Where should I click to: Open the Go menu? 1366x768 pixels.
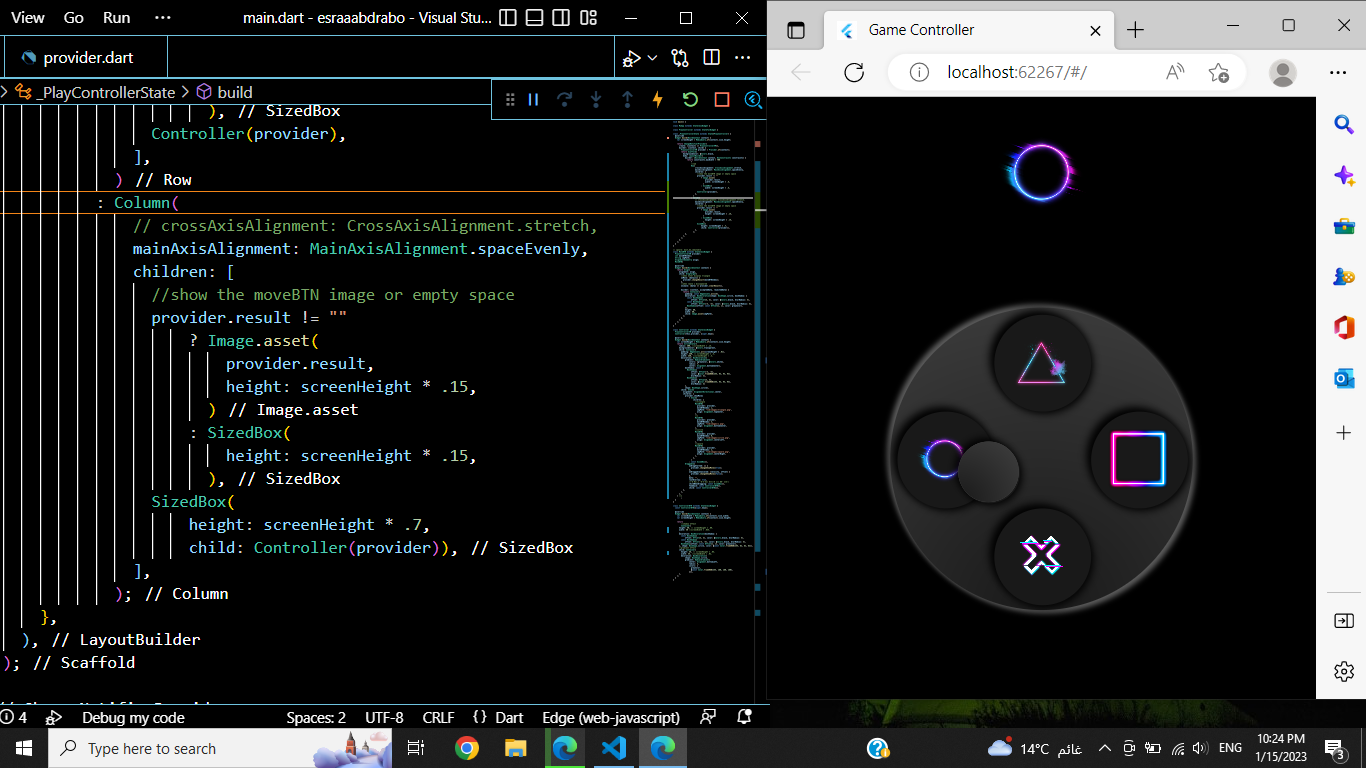click(x=73, y=18)
